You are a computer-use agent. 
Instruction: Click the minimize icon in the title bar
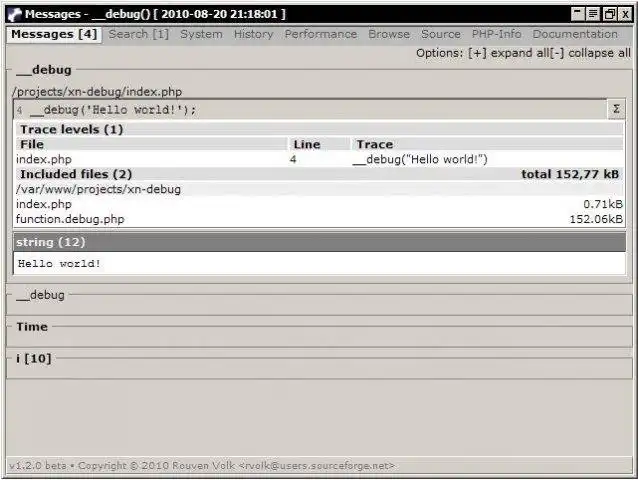pyautogui.click(x=578, y=14)
